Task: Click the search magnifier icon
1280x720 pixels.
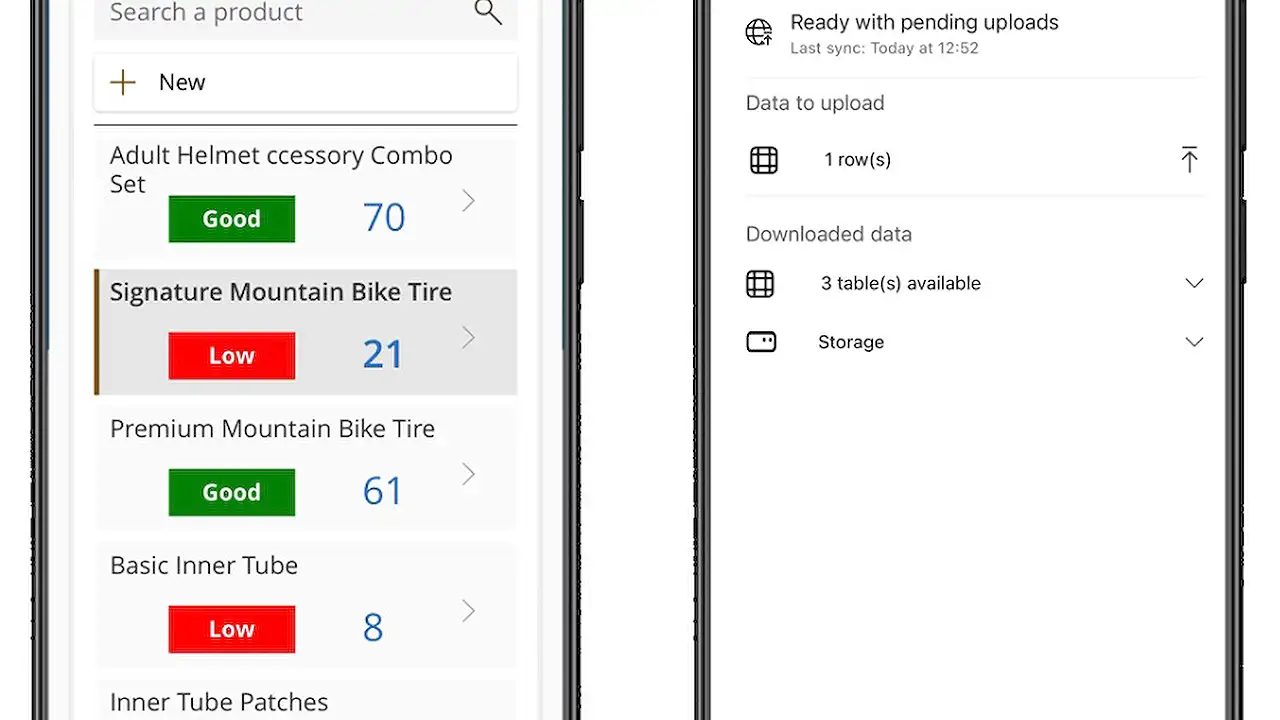Action: pyautogui.click(x=487, y=12)
